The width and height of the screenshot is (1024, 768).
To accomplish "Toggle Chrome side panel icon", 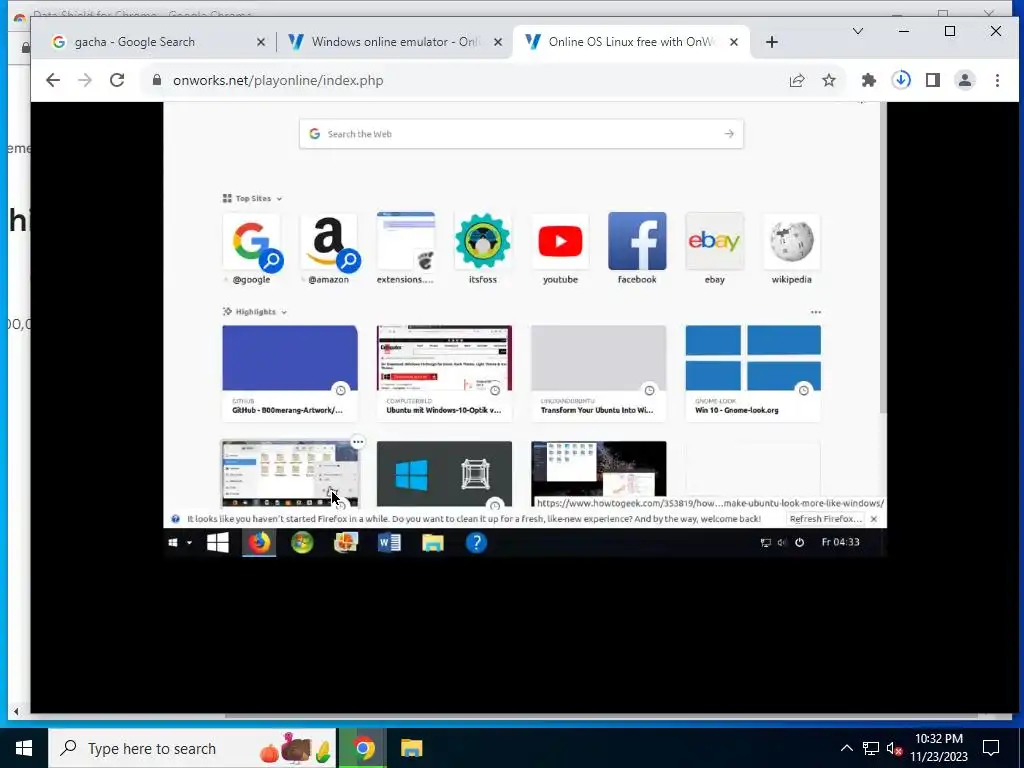I will pos(933,80).
